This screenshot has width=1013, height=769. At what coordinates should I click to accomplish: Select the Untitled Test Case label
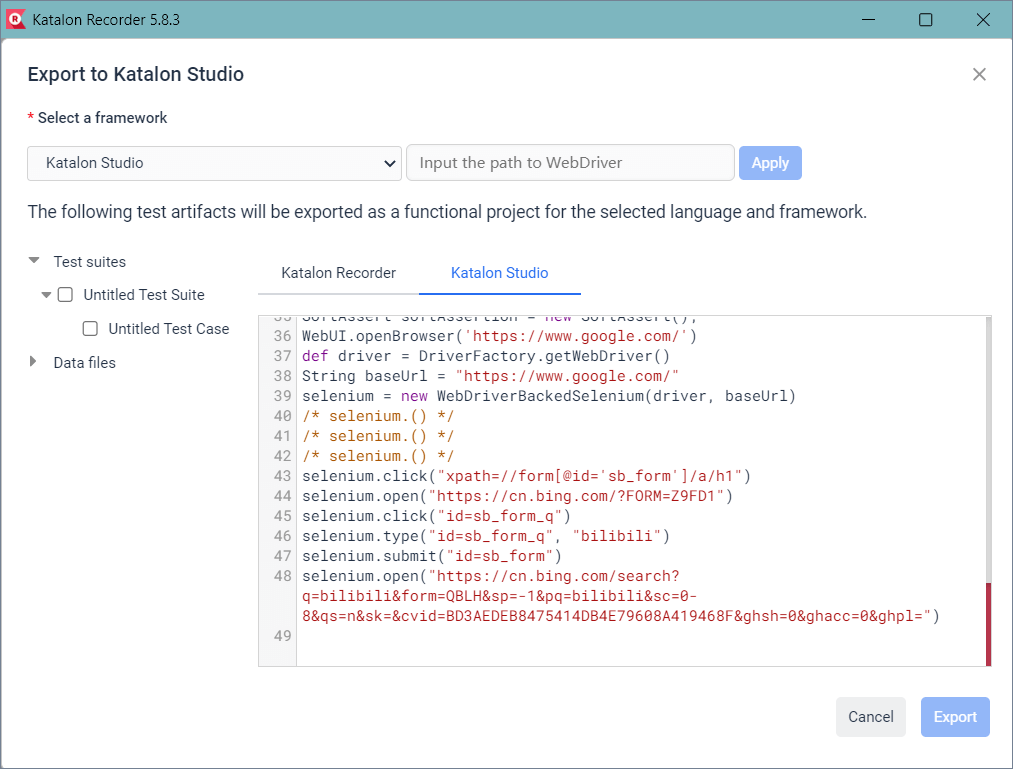click(169, 329)
